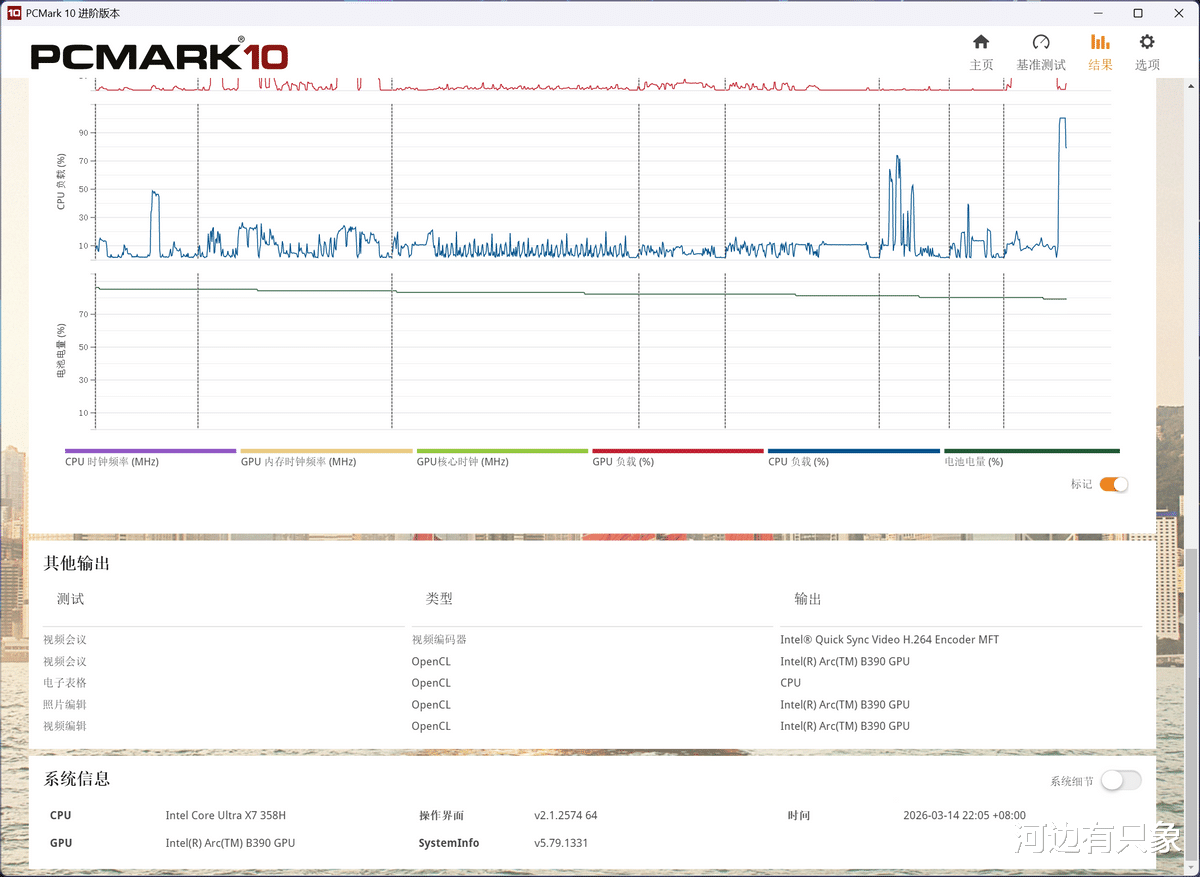Toggle the GPU核心时钟 (MHz) legend series
This screenshot has height=877, width=1200.
[502, 457]
